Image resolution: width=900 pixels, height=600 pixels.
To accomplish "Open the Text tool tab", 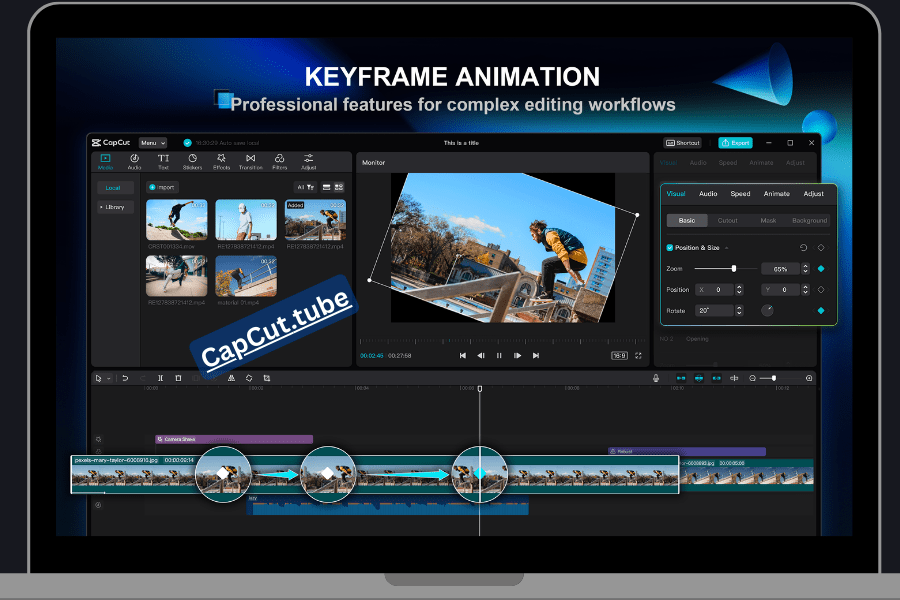I will pos(164,161).
